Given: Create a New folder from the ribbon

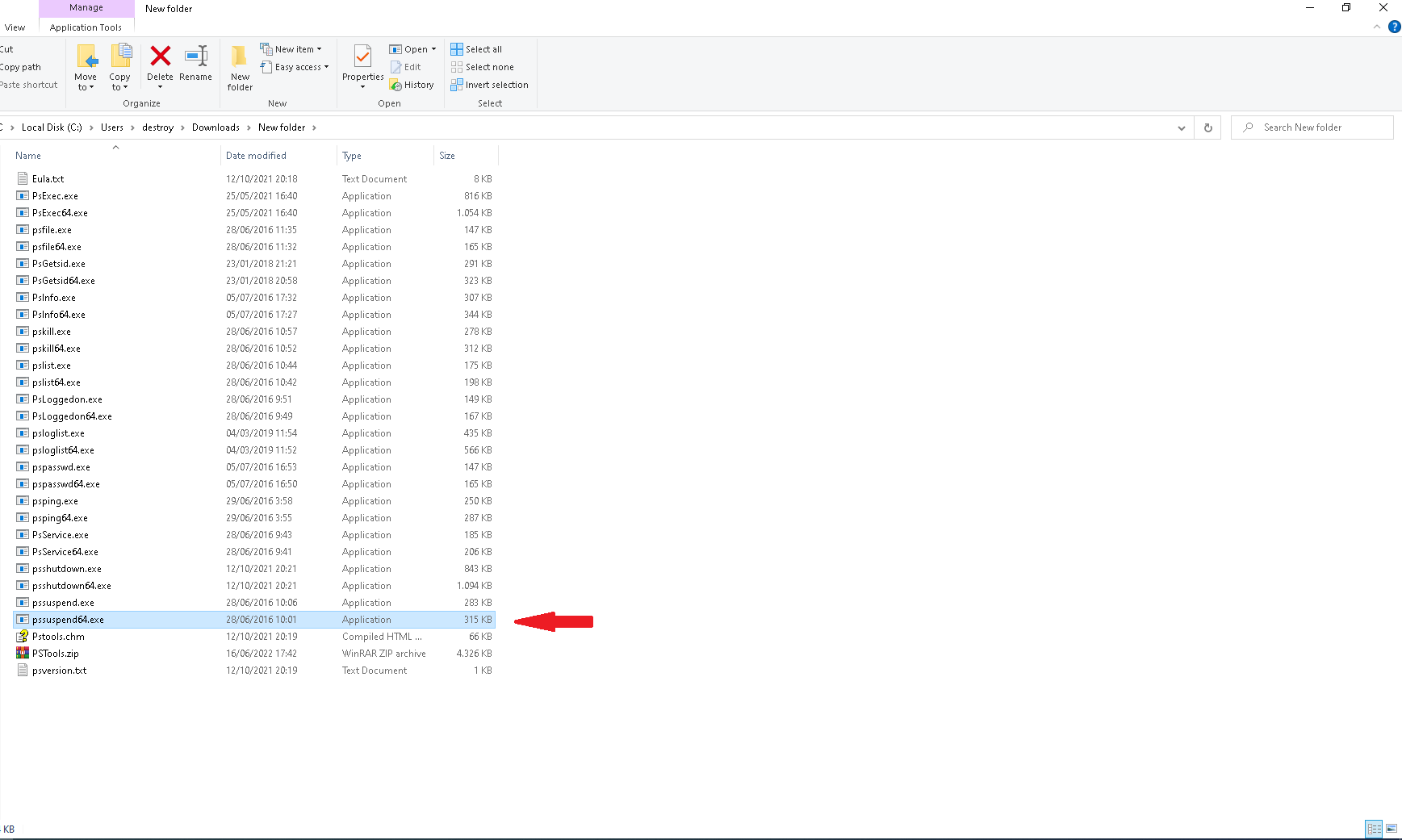Looking at the screenshot, I should coord(240,68).
